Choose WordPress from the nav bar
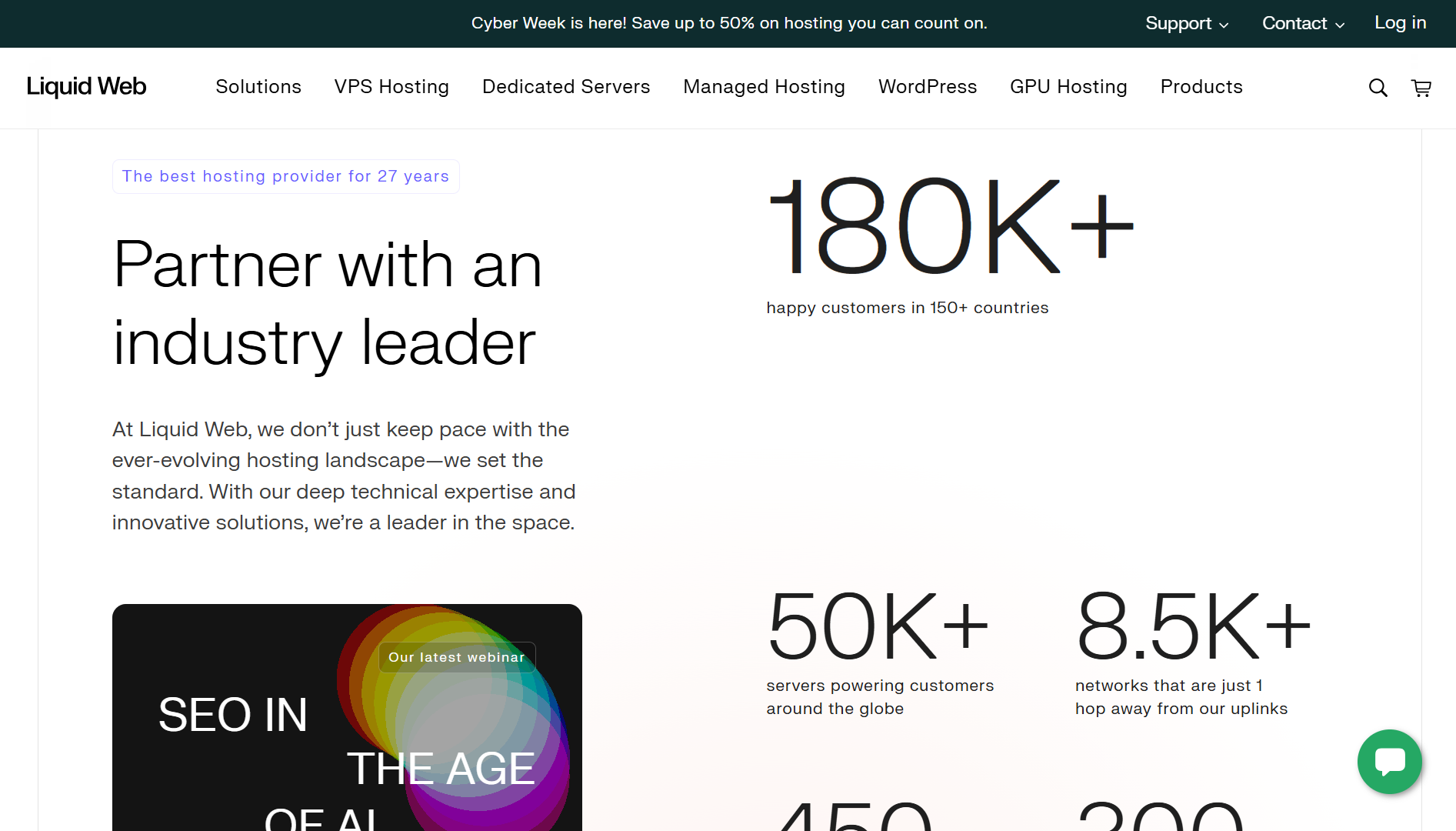Image resolution: width=1456 pixels, height=831 pixels. 928,87
